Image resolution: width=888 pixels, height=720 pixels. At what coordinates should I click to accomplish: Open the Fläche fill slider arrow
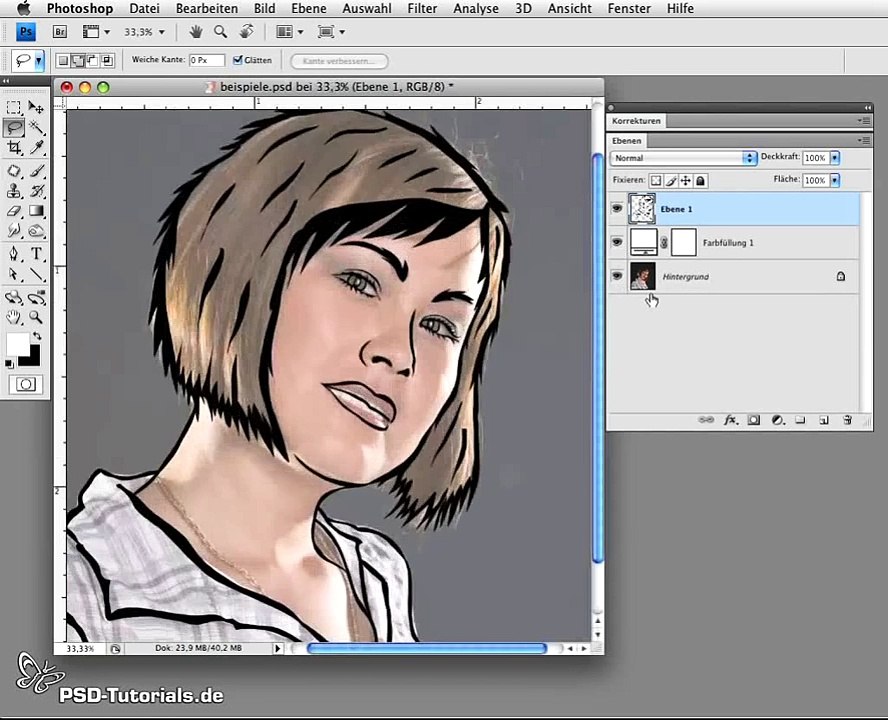click(x=835, y=180)
